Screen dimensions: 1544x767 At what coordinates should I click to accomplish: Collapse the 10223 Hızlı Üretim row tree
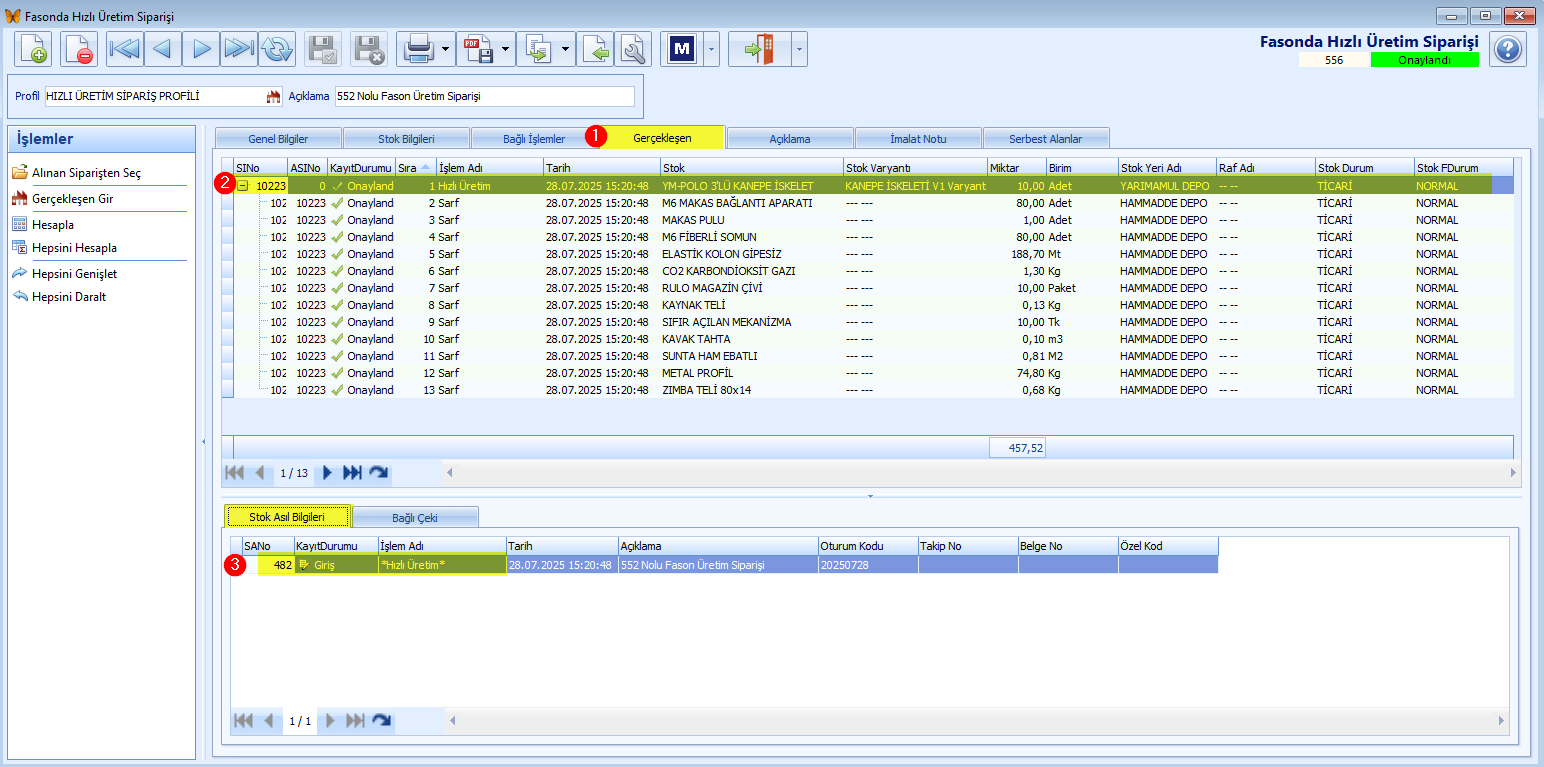coord(243,186)
